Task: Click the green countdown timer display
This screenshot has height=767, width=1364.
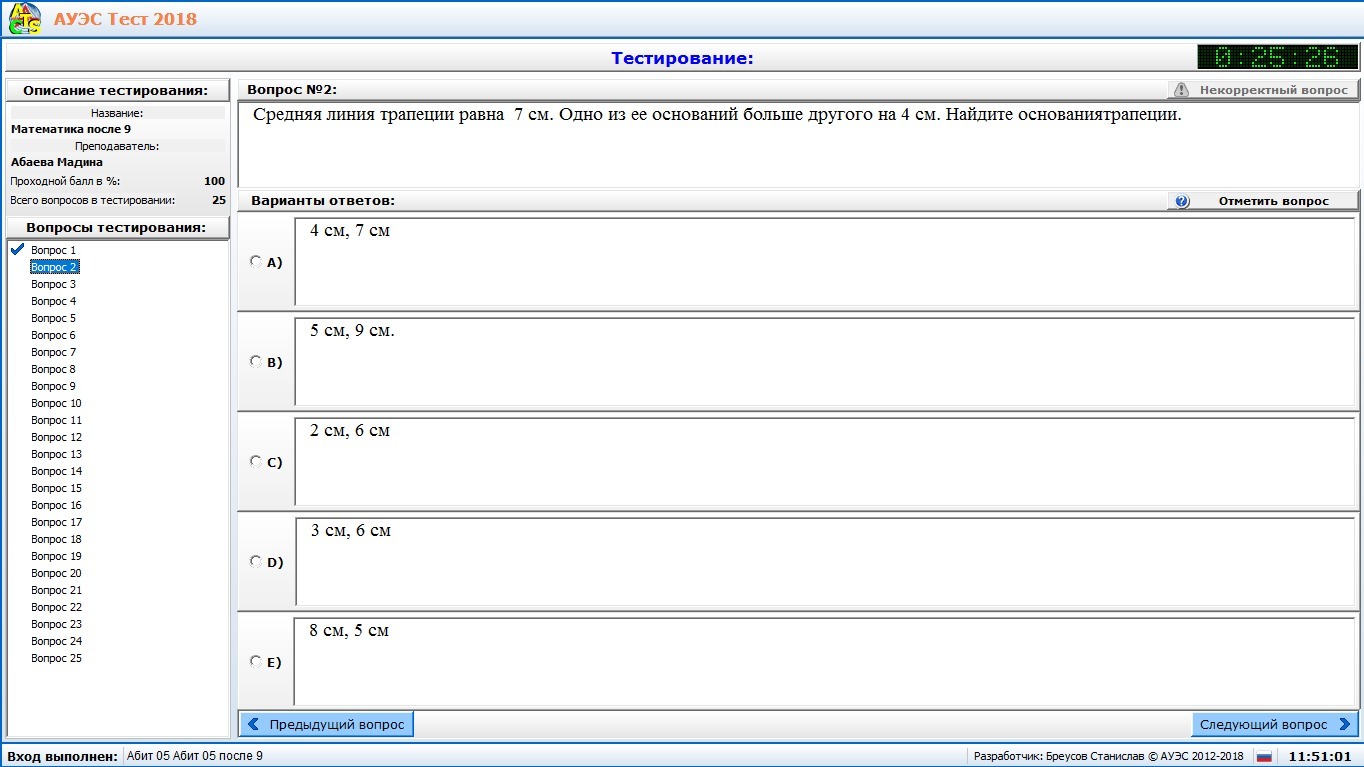Action: 1278,58
